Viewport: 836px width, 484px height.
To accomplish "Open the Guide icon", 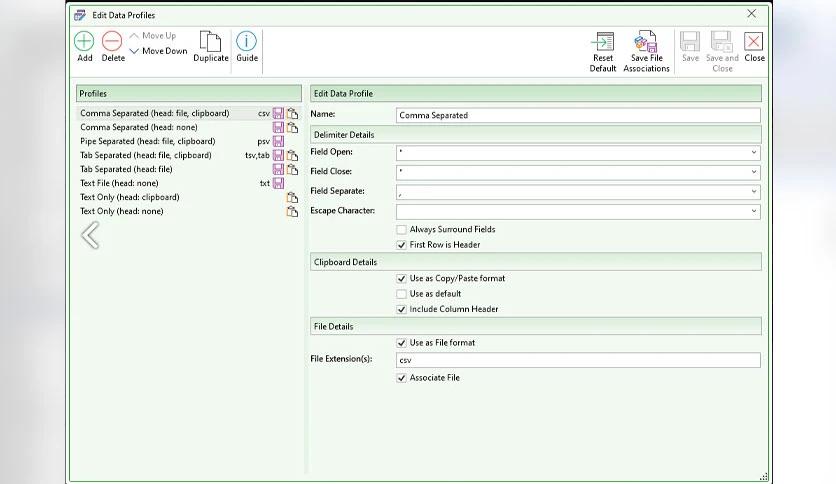I will coord(246,42).
